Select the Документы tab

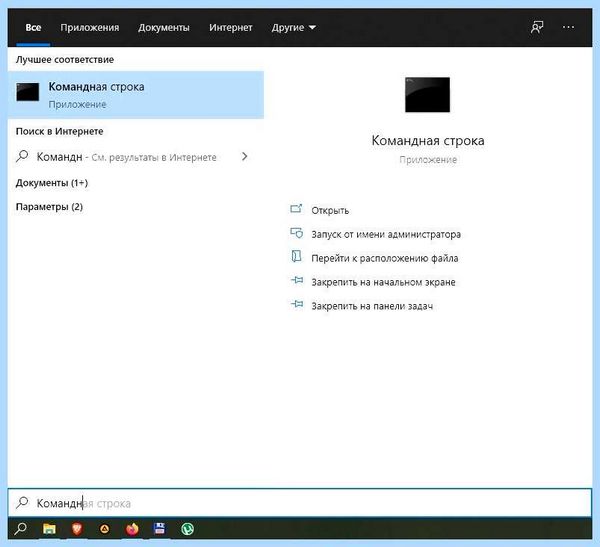[x=164, y=28]
